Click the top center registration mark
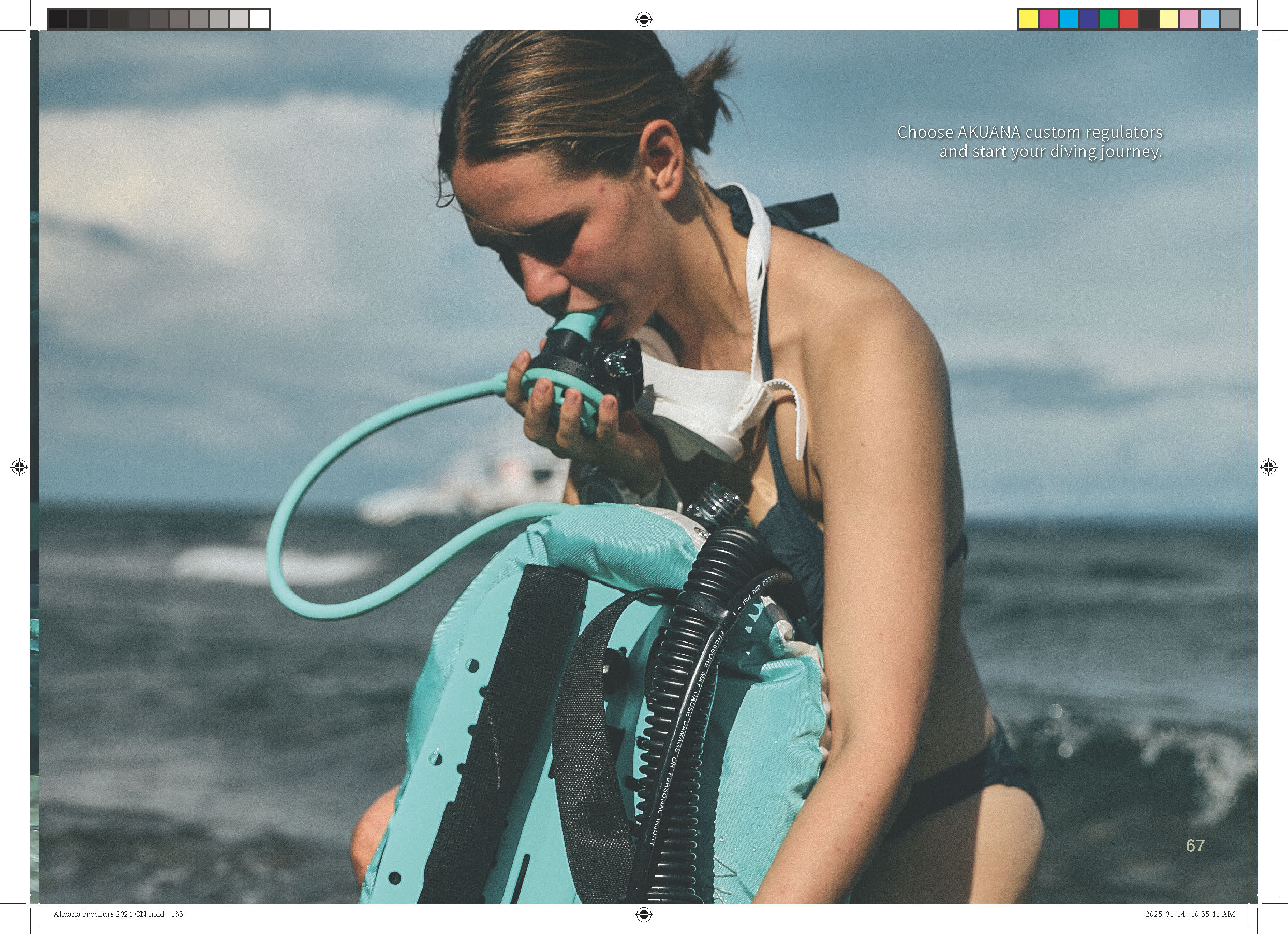The width and height of the screenshot is (1288, 934). (643, 19)
